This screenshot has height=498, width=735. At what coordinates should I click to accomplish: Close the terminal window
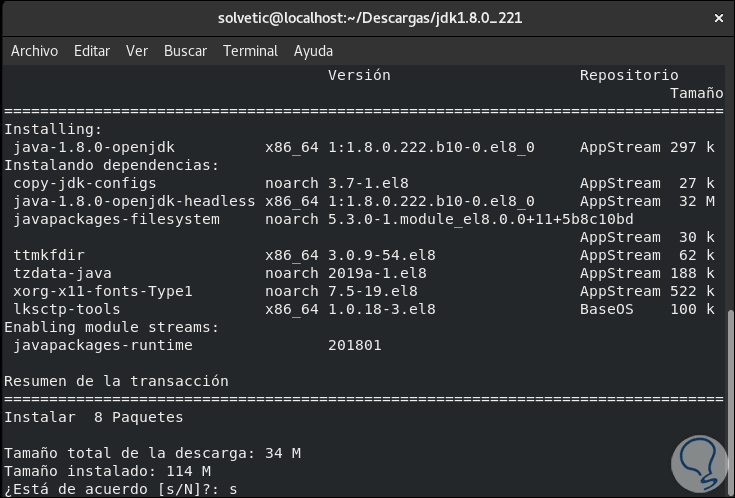(x=717, y=18)
